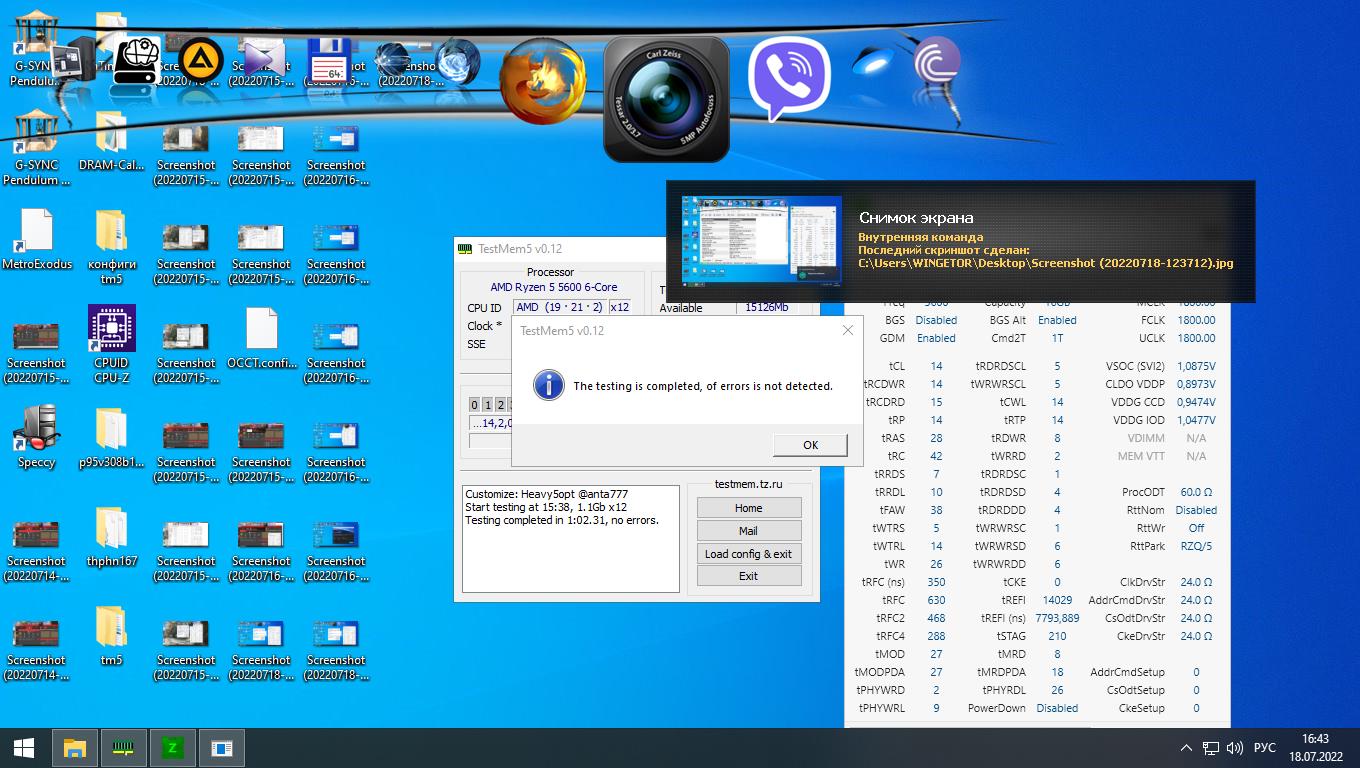Screen dimensions: 1360x768
Task: Click the green Z taskbar icon
Action: [x=173, y=748]
